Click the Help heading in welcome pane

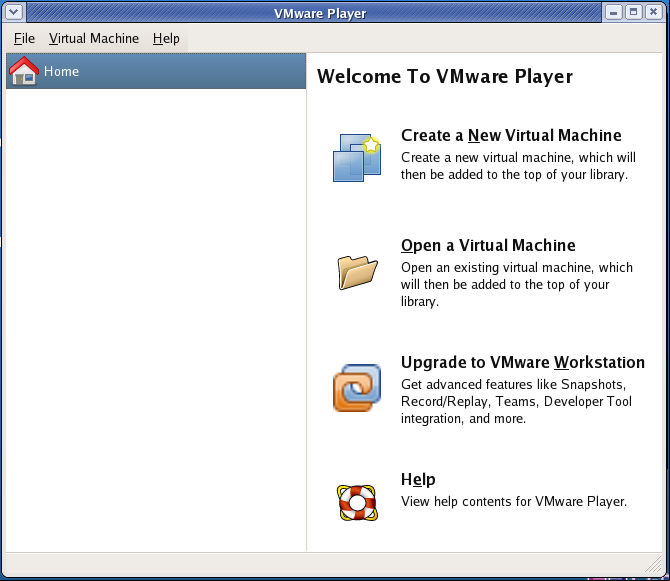(x=418, y=479)
